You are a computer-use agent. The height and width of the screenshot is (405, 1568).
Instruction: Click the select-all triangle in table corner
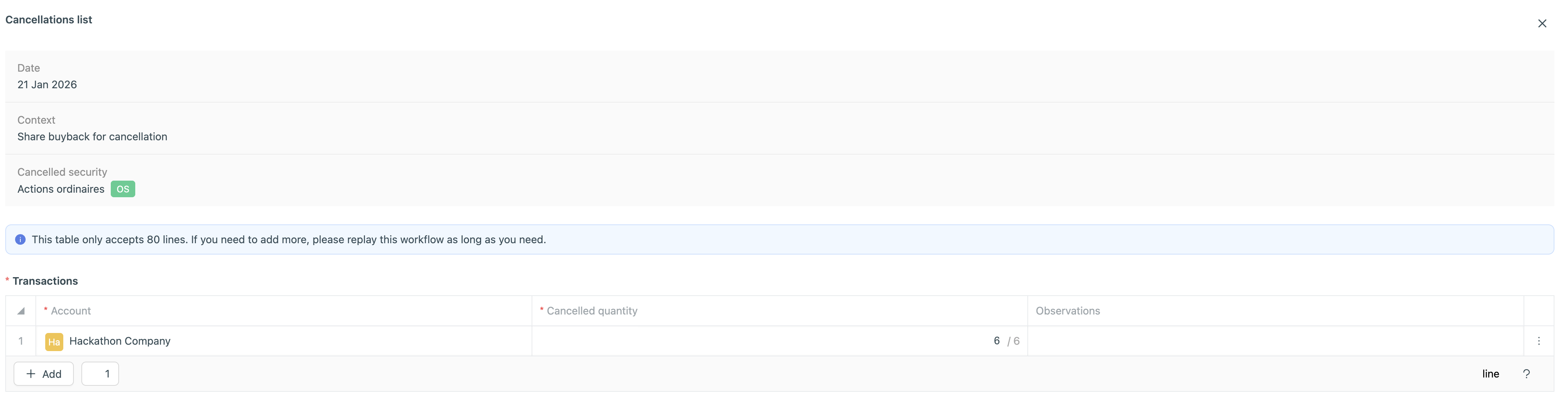[21, 311]
